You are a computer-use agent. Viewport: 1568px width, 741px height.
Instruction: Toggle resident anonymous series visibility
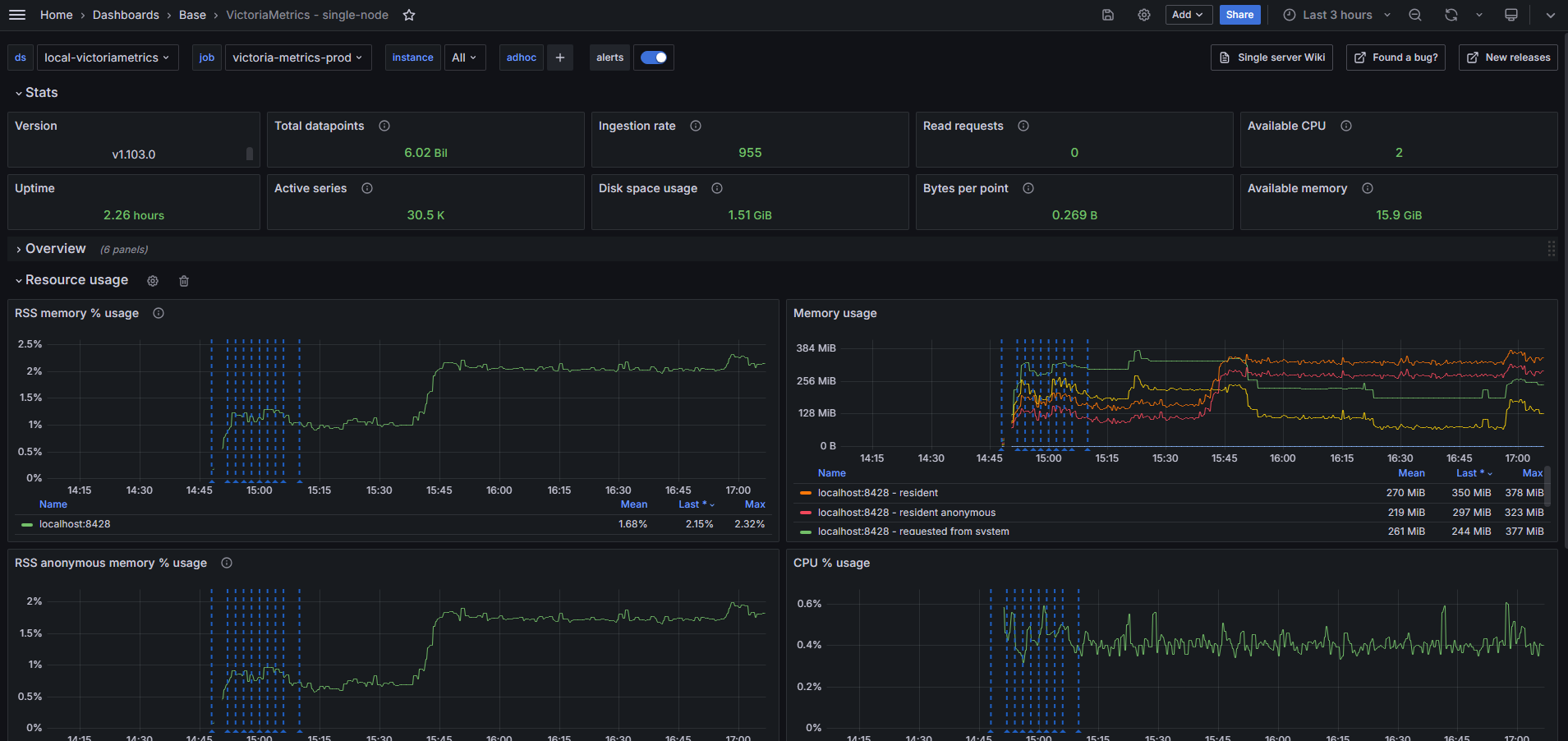pyautogui.click(x=907, y=513)
